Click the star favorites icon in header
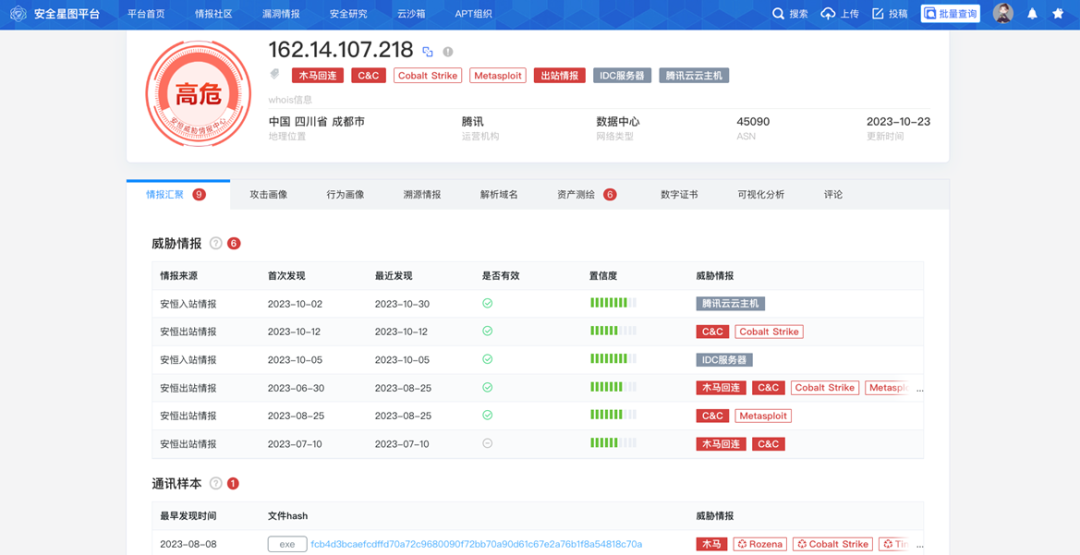1080x555 pixels. 1058,14
